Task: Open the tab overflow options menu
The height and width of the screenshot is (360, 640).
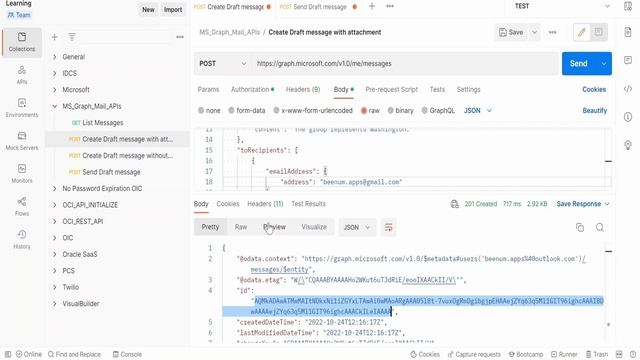Action: click(x=390, y=6)
